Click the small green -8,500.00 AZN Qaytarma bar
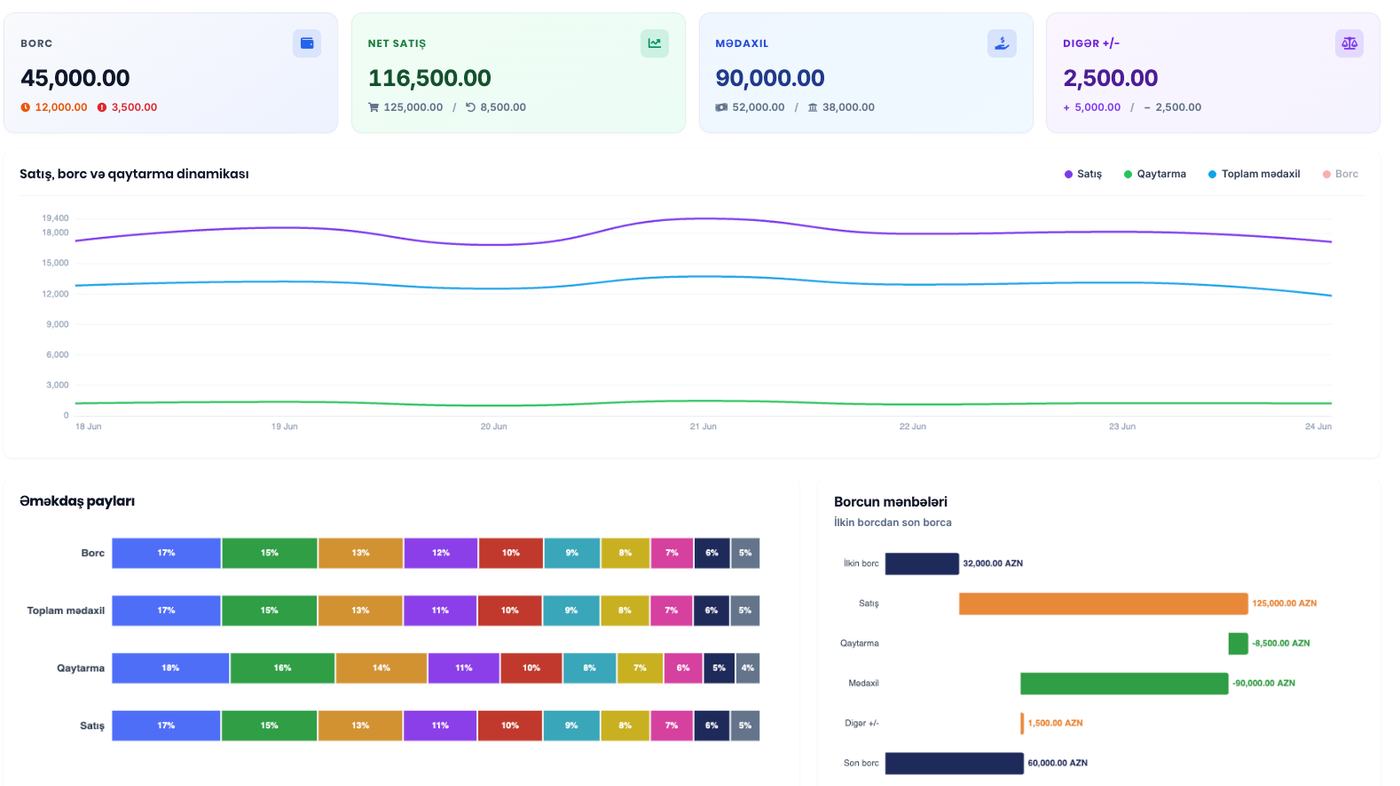Screen dimensions: 1400x786 [1238, 644]
